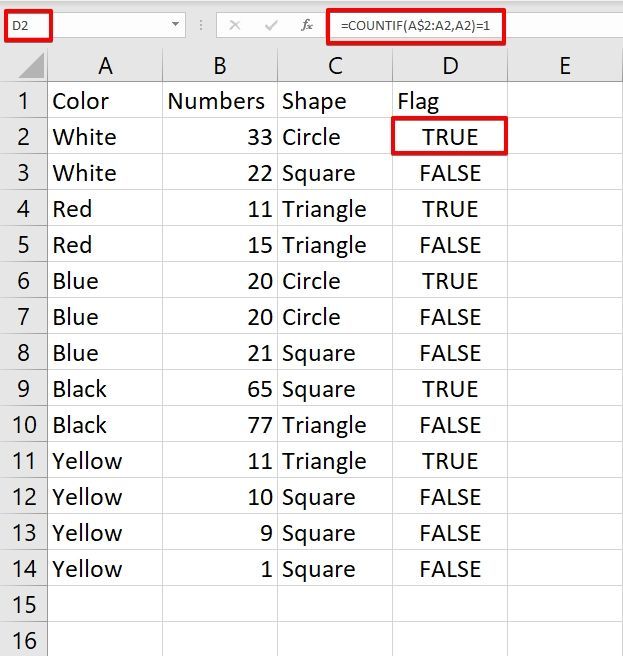623x656 pixels.
Task: Click cell D2 containing TRUE
Action: pos(450,136)
